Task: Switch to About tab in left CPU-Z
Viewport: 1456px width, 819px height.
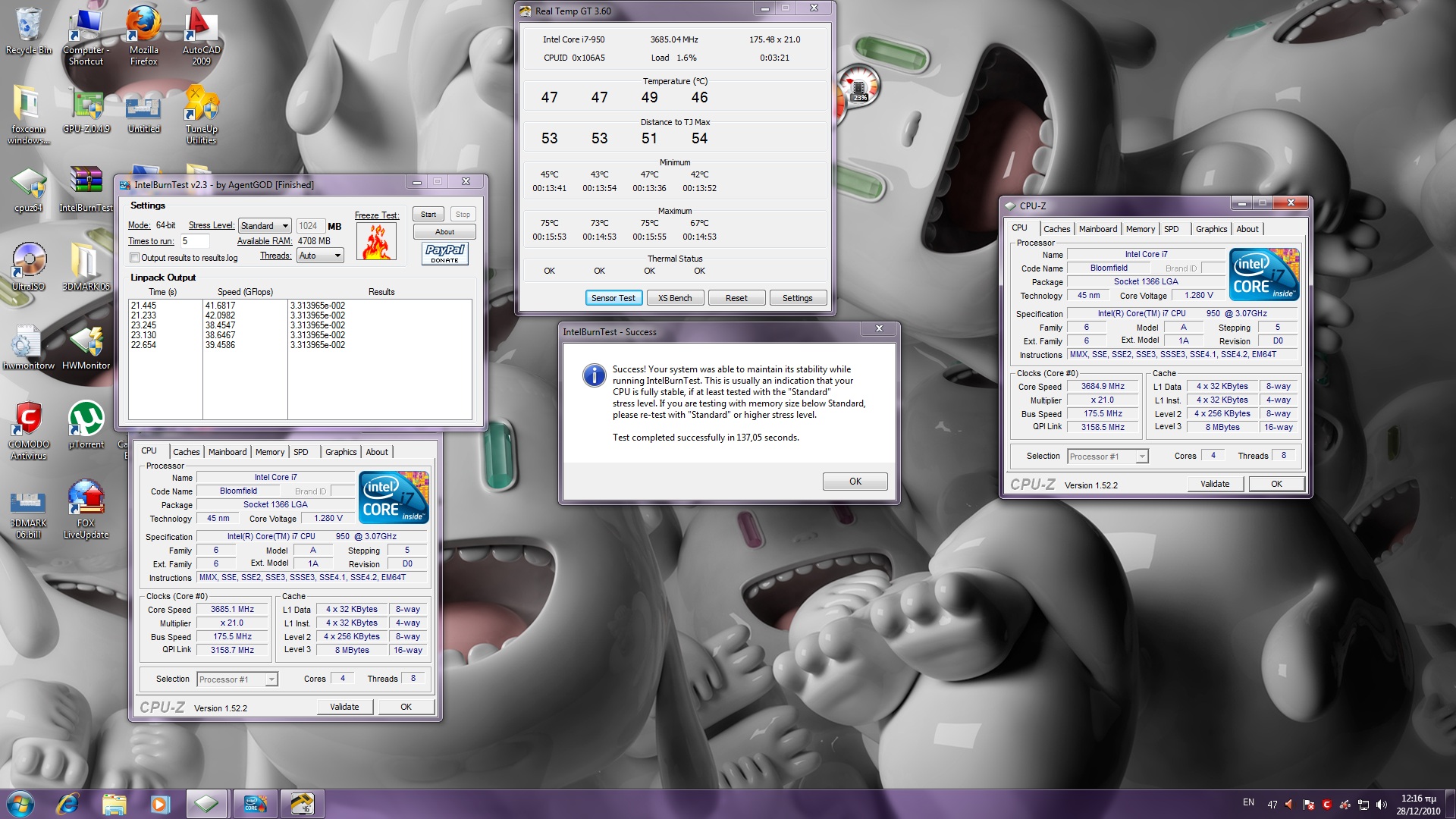Action: pyautogui.click(x=377, y=452)
